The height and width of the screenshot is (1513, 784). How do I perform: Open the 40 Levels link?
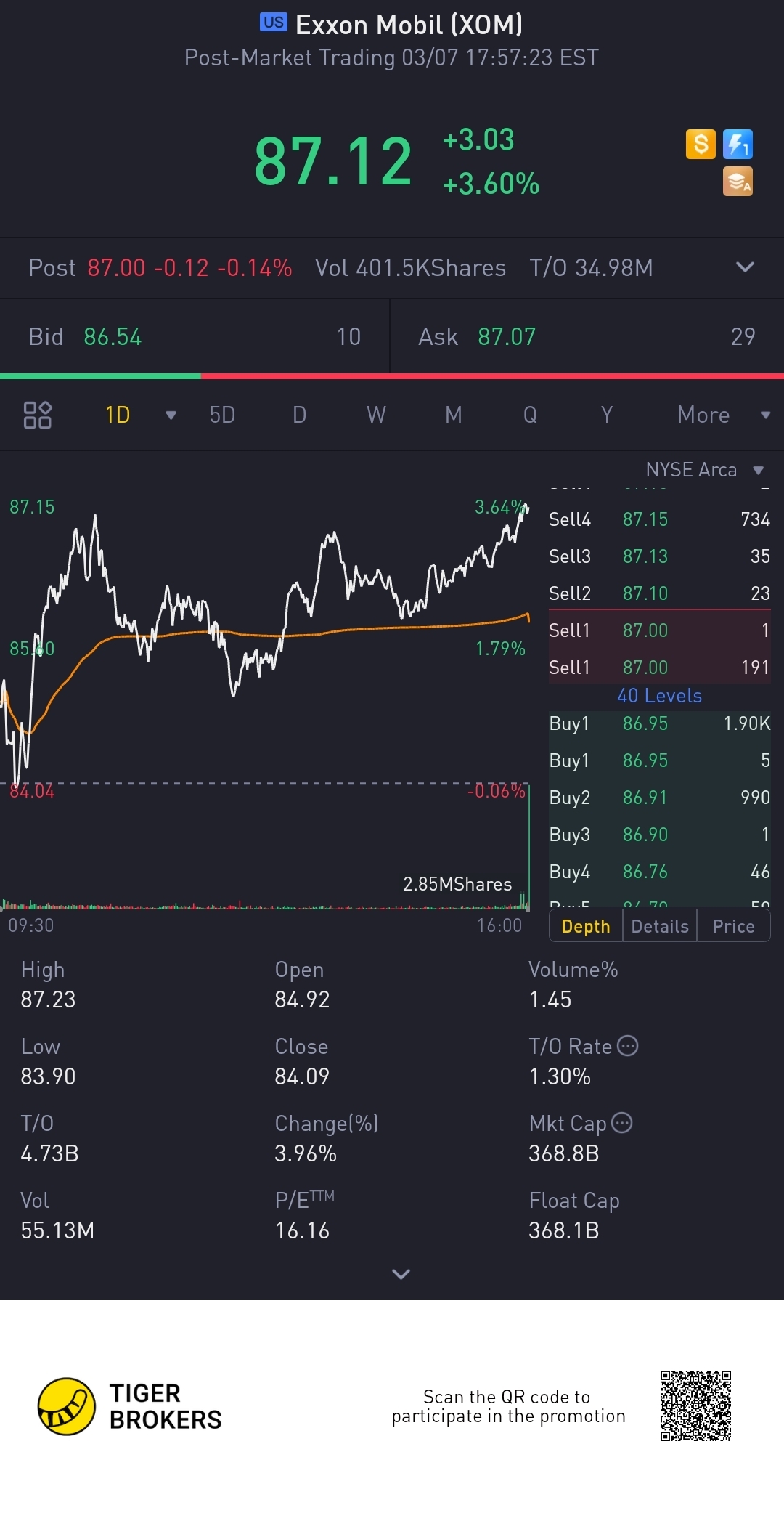(659, 696)
